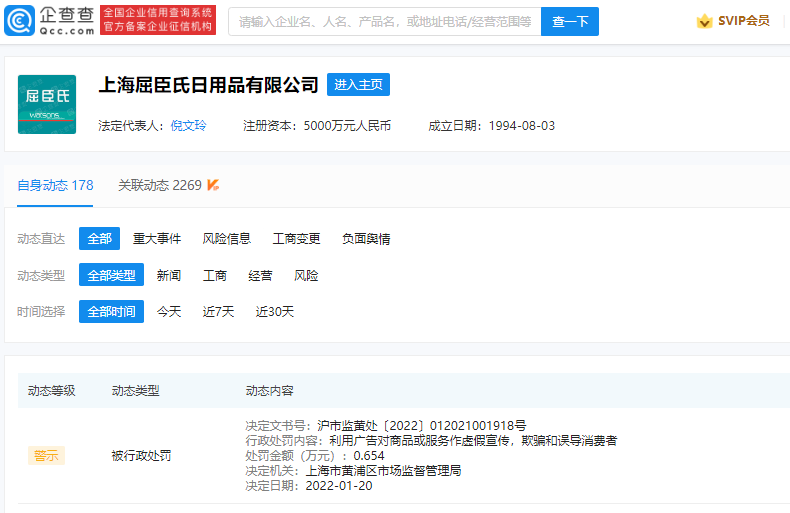Filter dynamic type by 工商
790x513 pixels.
click(x=215, y=275)
